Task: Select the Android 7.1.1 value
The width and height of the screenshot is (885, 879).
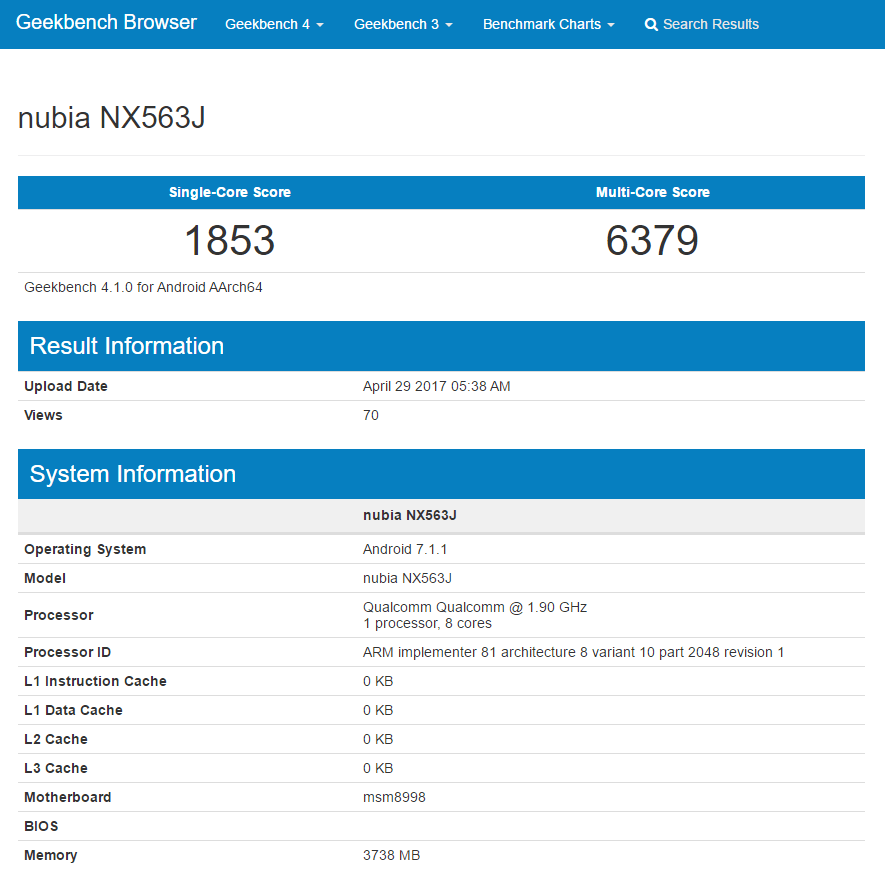Action: click(x=405, y=549)
